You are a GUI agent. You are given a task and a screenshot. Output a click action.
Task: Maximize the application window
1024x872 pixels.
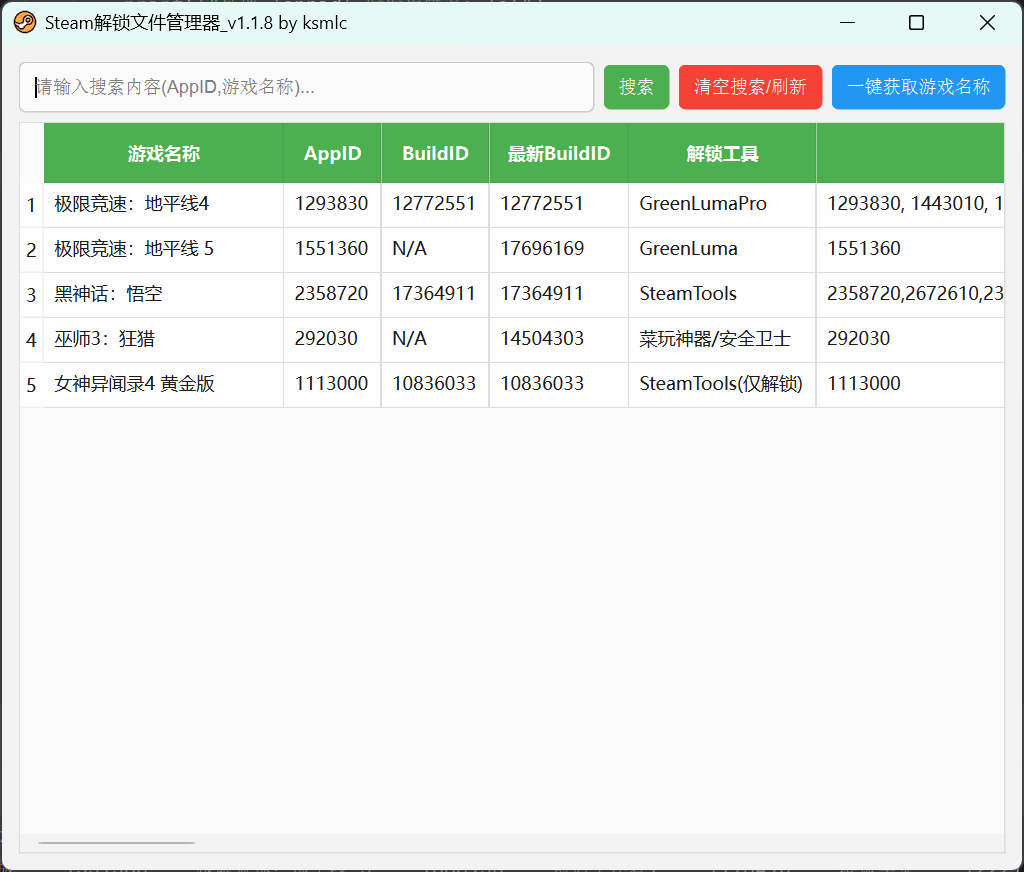(916, 23)
